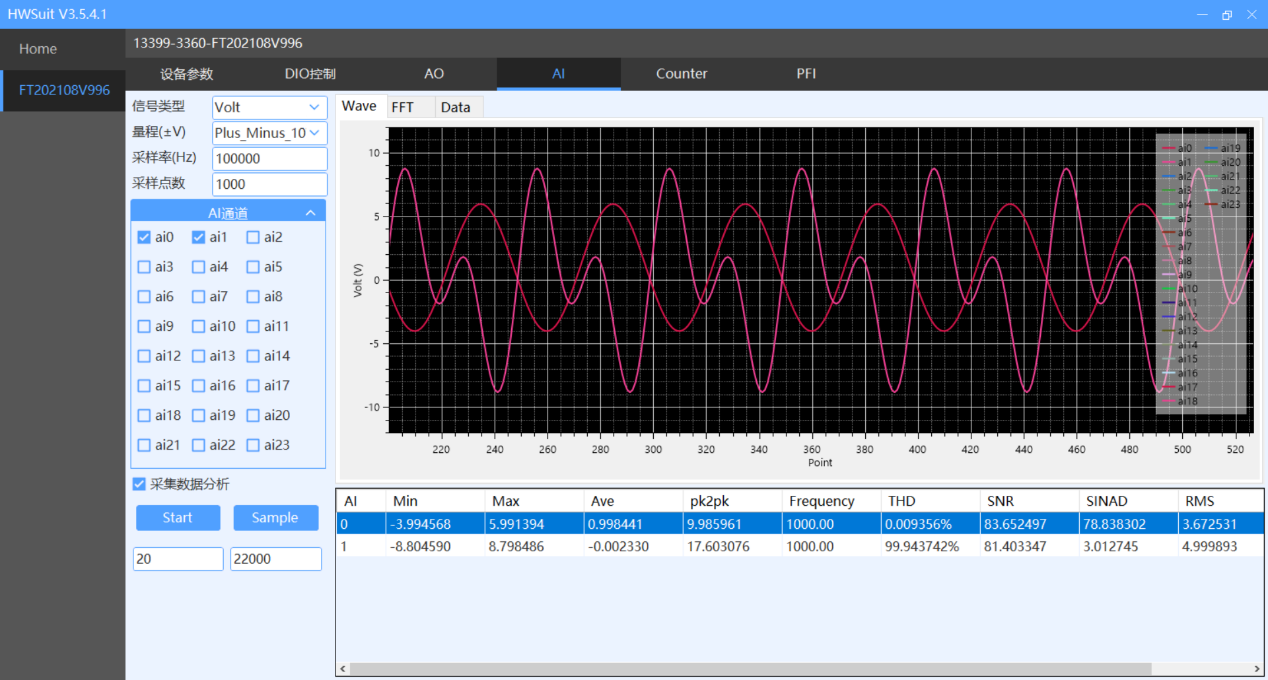The height and width of the screenshot is (680, 1268).
Task: Open the 信号类型 Volt dropdown
Action: point(269,107)
